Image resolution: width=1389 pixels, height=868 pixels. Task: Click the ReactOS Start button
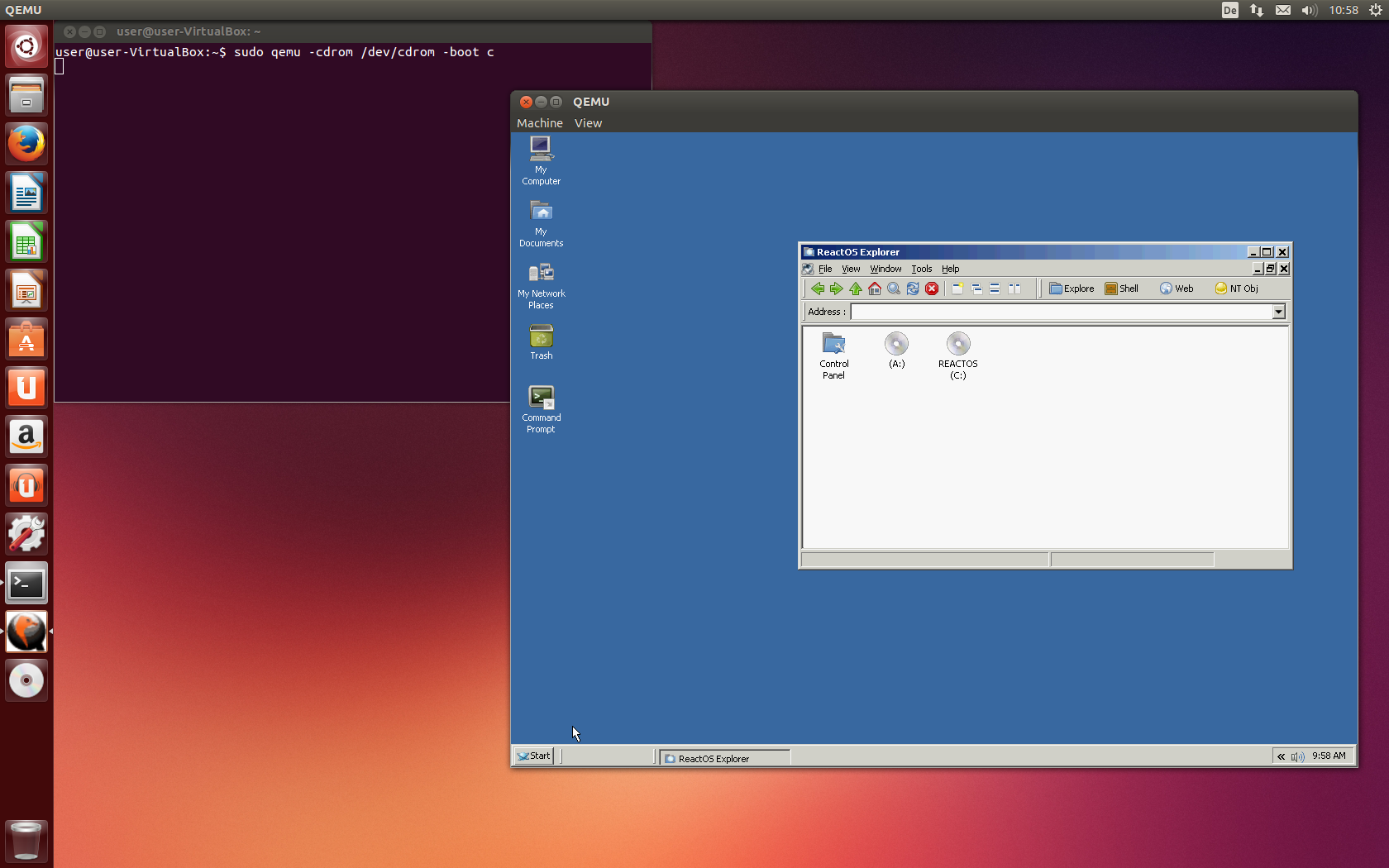pos(534,756)
